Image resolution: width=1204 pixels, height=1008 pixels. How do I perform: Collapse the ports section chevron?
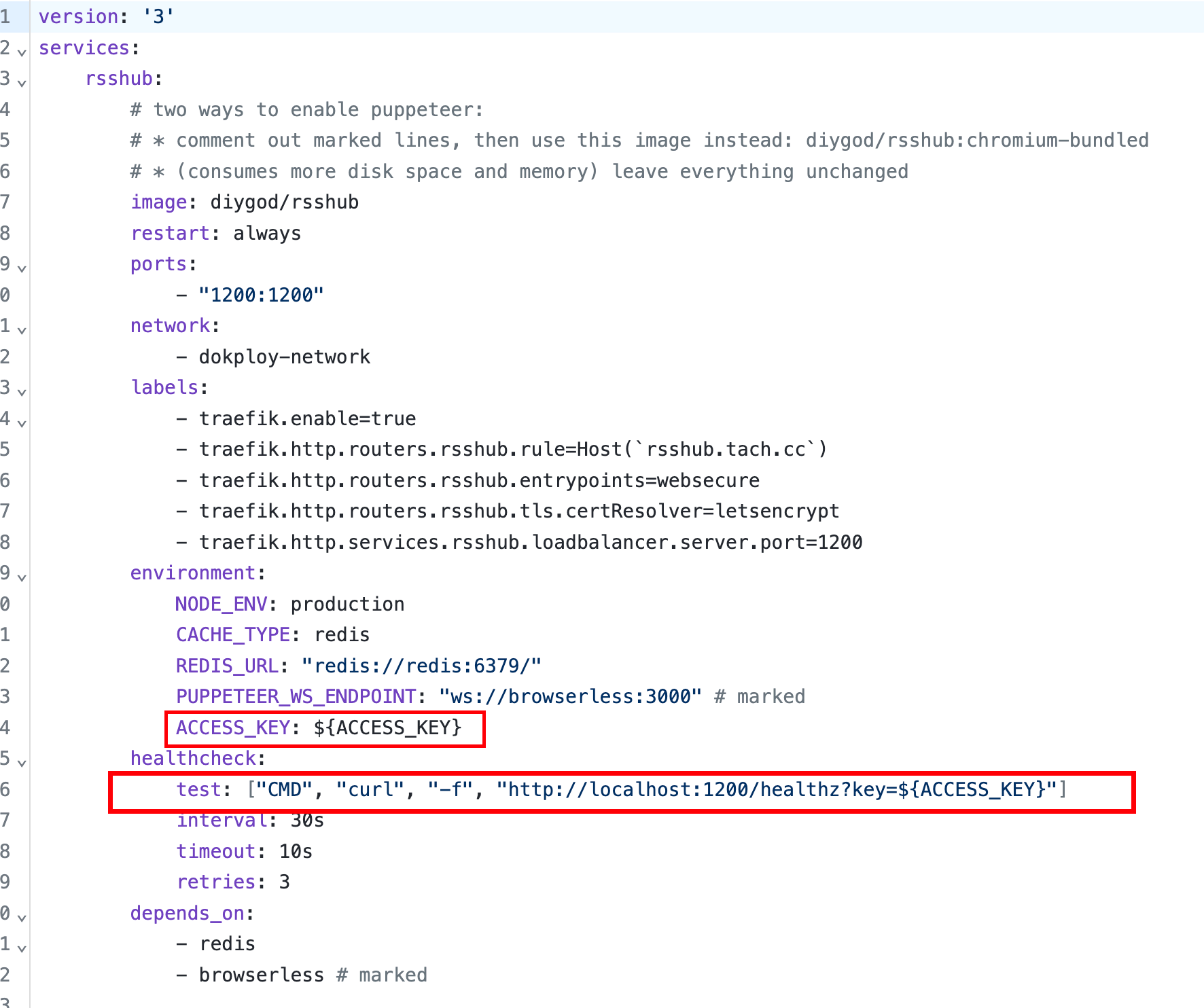(22, 268)
